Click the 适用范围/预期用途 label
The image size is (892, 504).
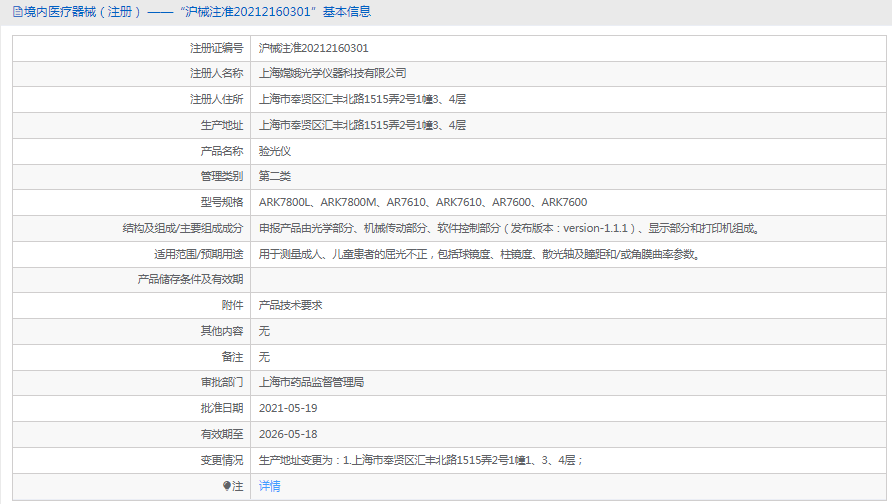click(x=199, y=254)
